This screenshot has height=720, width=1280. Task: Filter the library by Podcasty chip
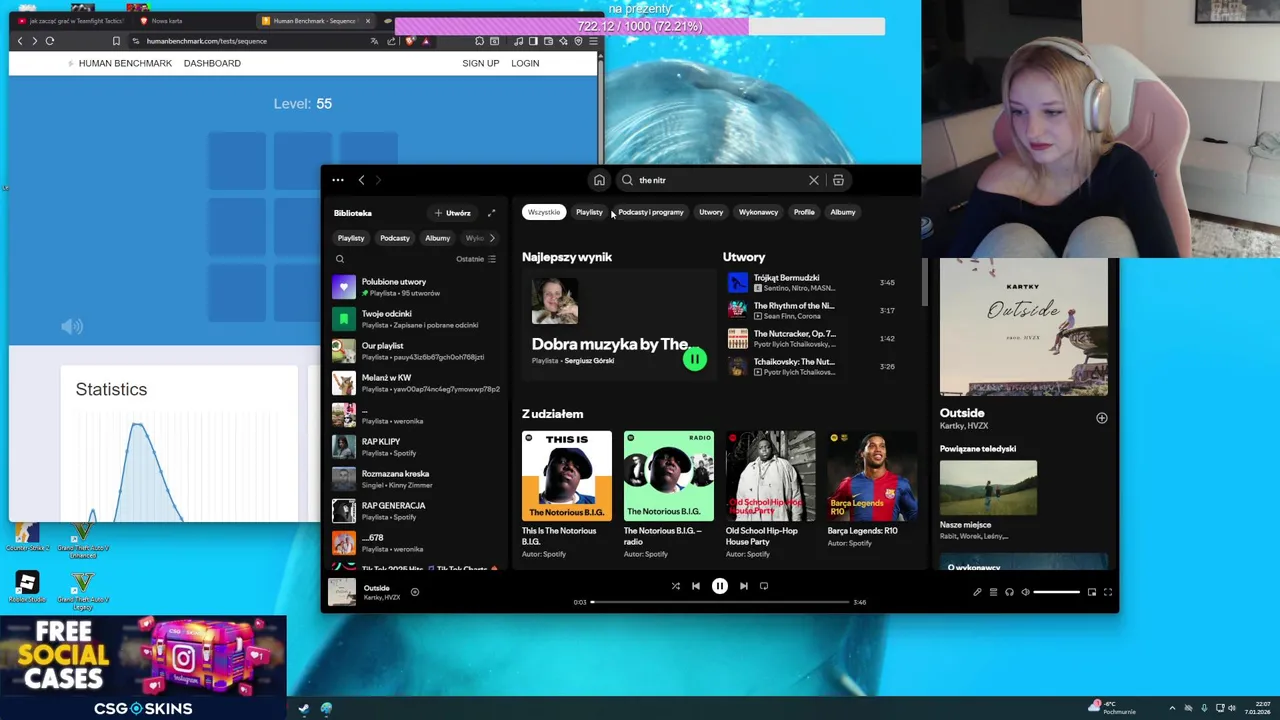coord(395,238)
